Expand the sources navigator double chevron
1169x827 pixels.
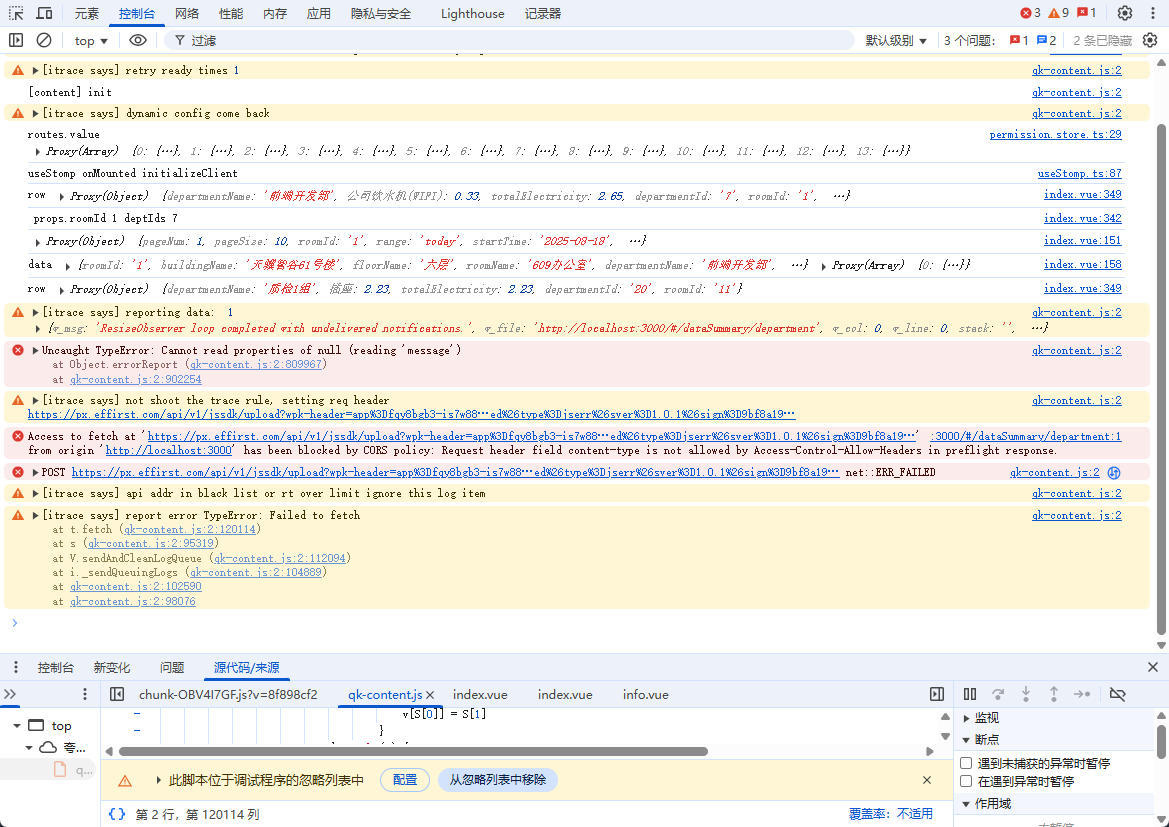point(10,694)
